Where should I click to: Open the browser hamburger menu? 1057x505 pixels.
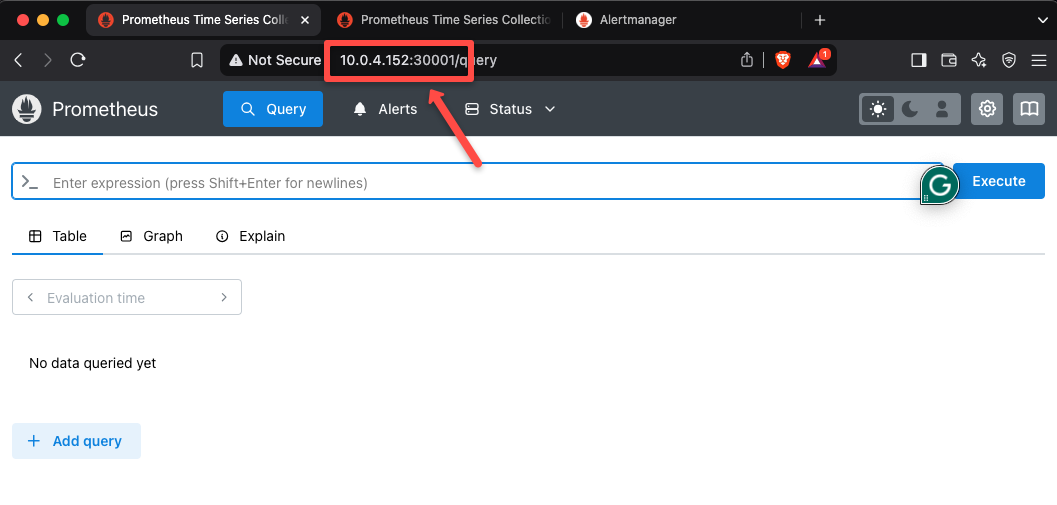[x=1039, y=61]
